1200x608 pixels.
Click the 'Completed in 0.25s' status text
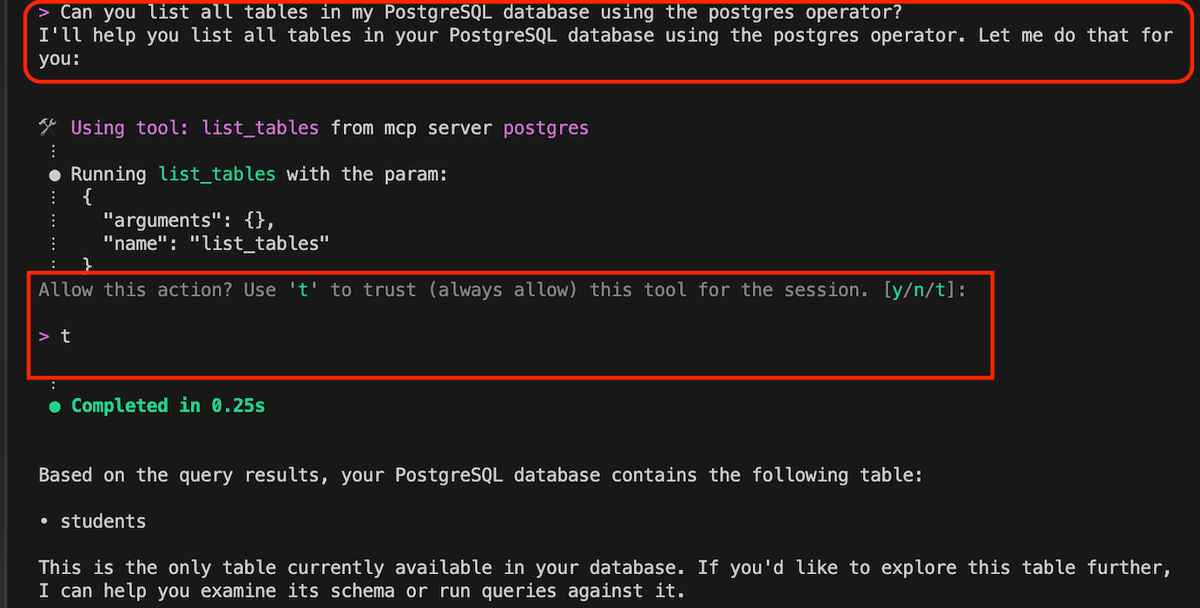168,406
